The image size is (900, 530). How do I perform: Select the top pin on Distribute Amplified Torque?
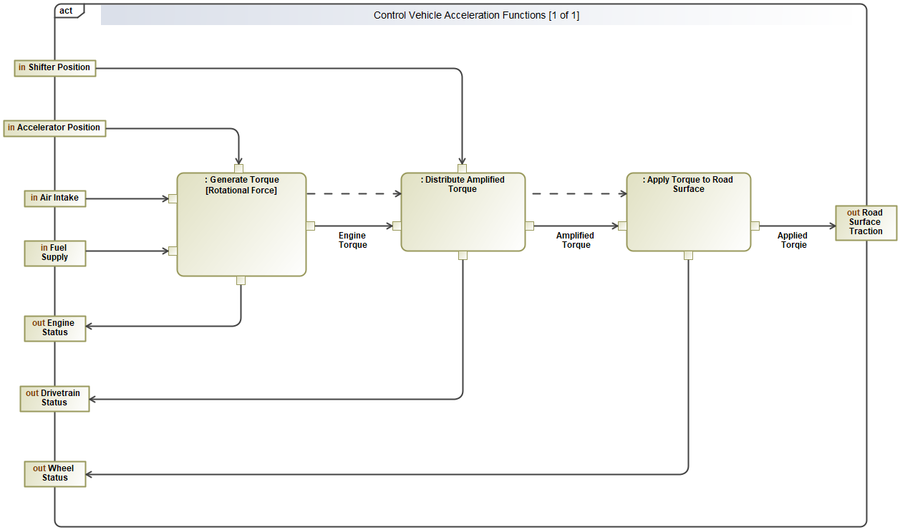462,168
